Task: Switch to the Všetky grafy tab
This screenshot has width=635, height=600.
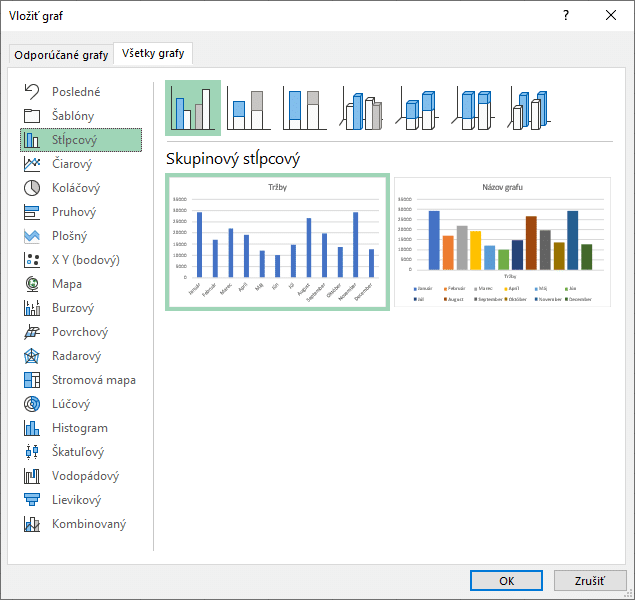Action: coord(153,53)
